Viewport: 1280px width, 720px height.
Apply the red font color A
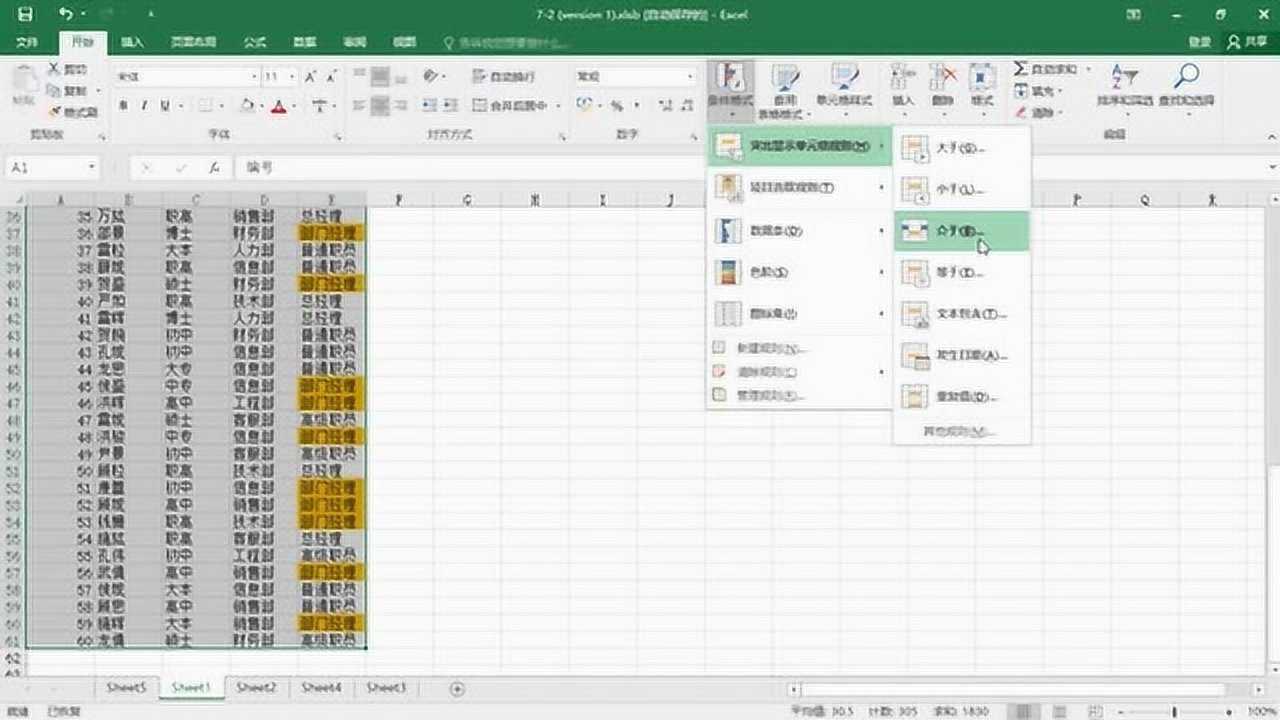(280, 105)
